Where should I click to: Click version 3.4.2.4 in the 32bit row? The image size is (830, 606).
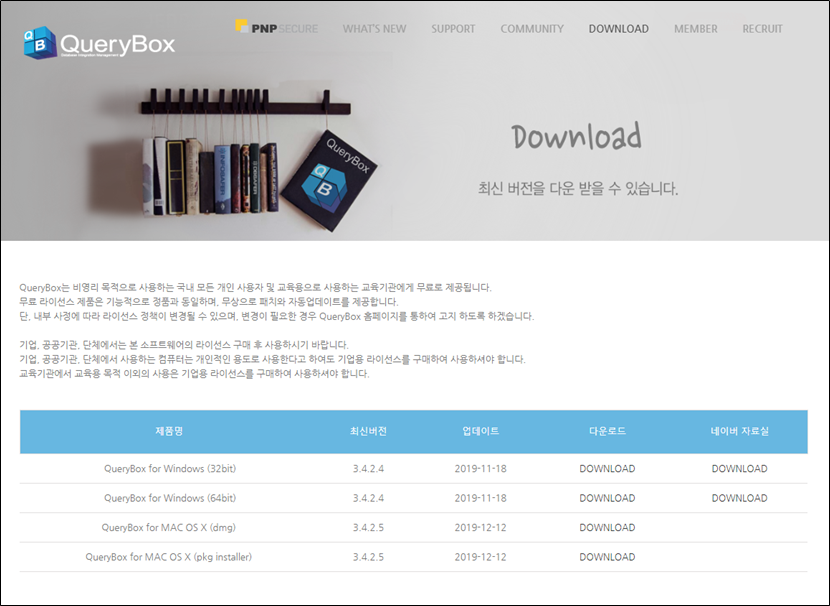click(x=368, y=468)
